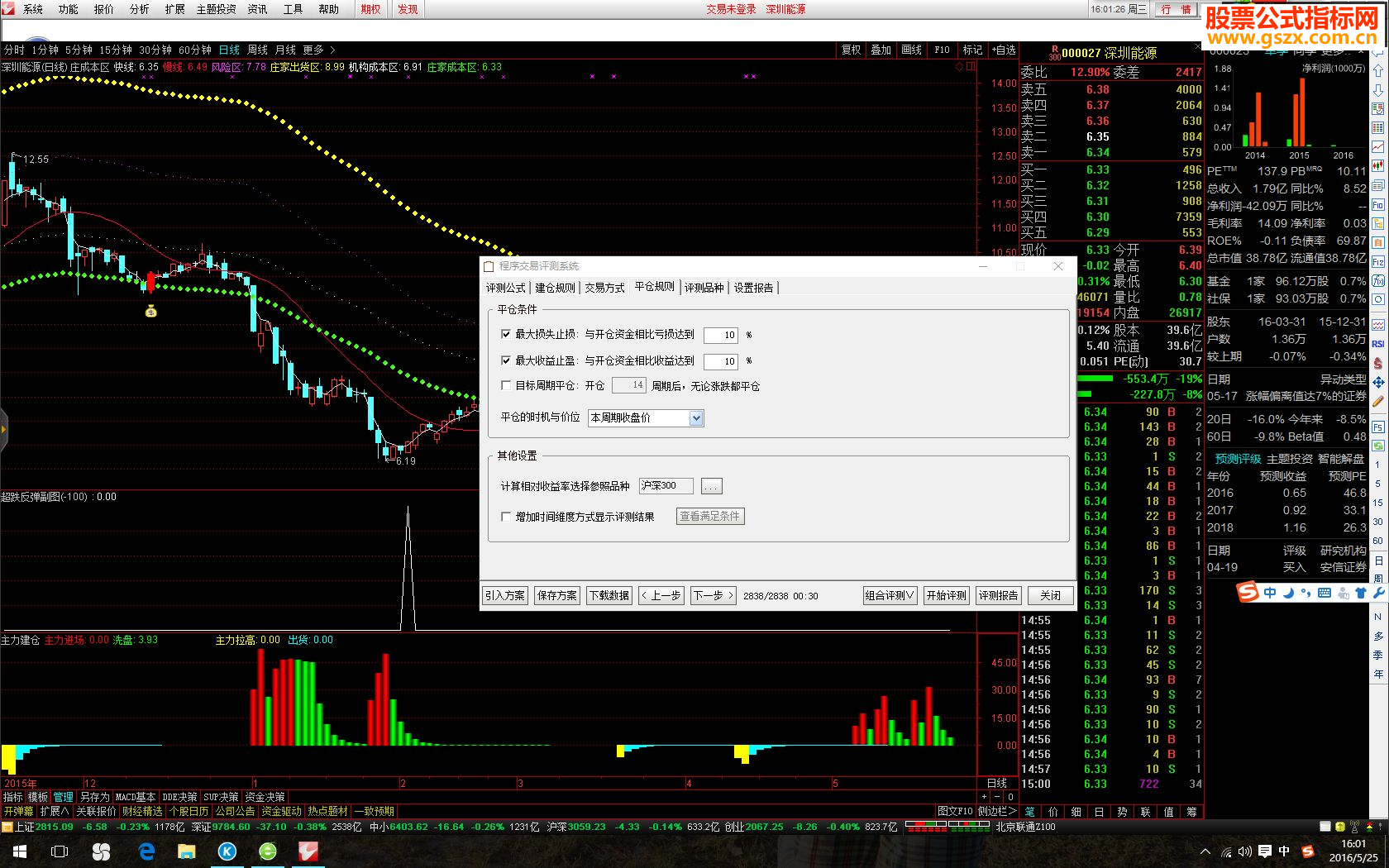Image resolution: width=1389 pixels, height=868 pixels.
Task: Click 最大收益止盈 percentage input field
Action: pos(721,361)
